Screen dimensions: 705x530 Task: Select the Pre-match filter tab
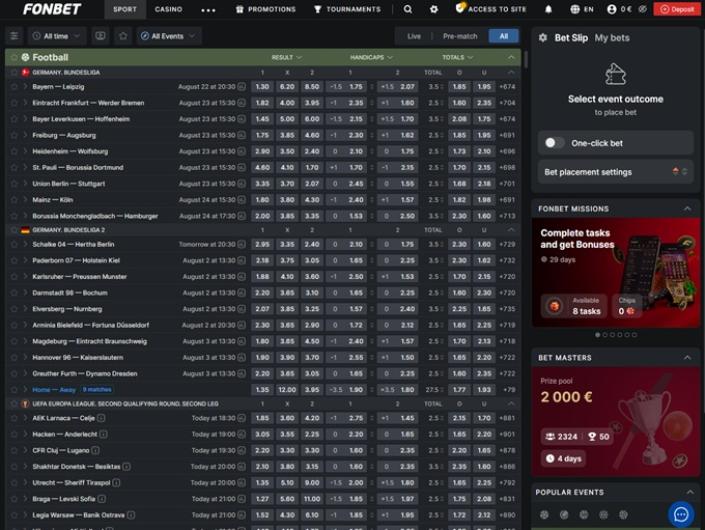click(460, 36)
